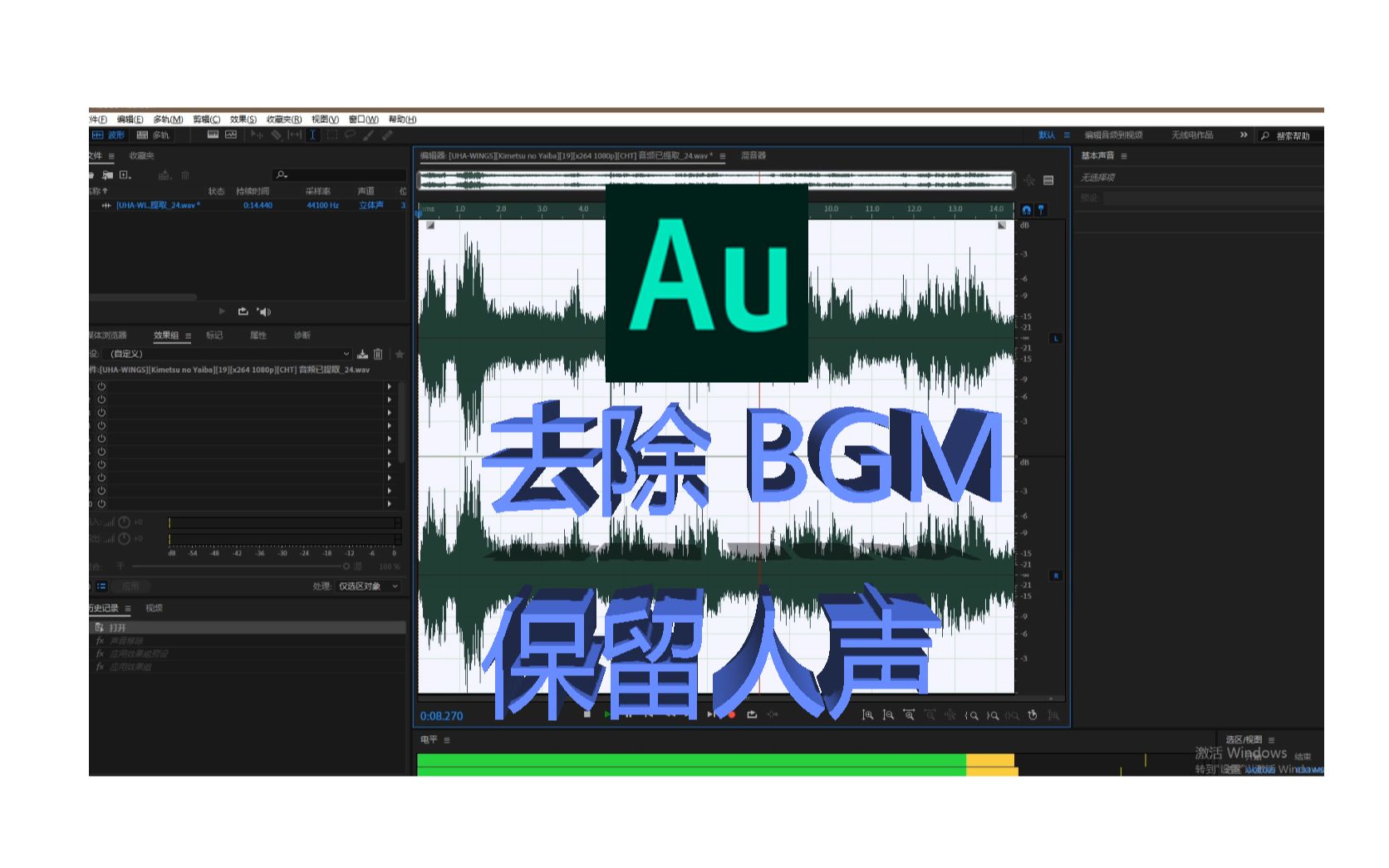This screenshot has width=1389, height=868.
Task: Toggle the effects rack list view icon
Action: click(x=102, y=586)
